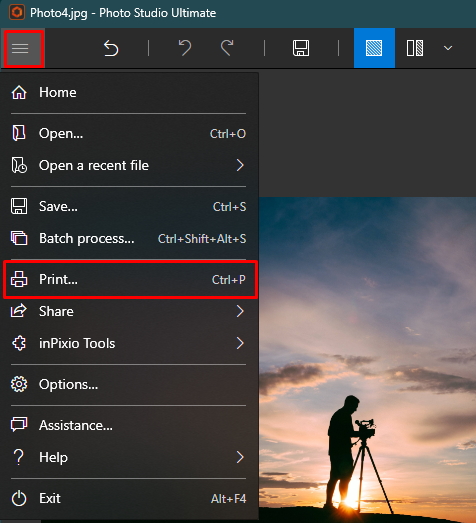The height and width of the screenshot is (523, 476).
Task: Undo the last edit
Action: coord(185,48)
